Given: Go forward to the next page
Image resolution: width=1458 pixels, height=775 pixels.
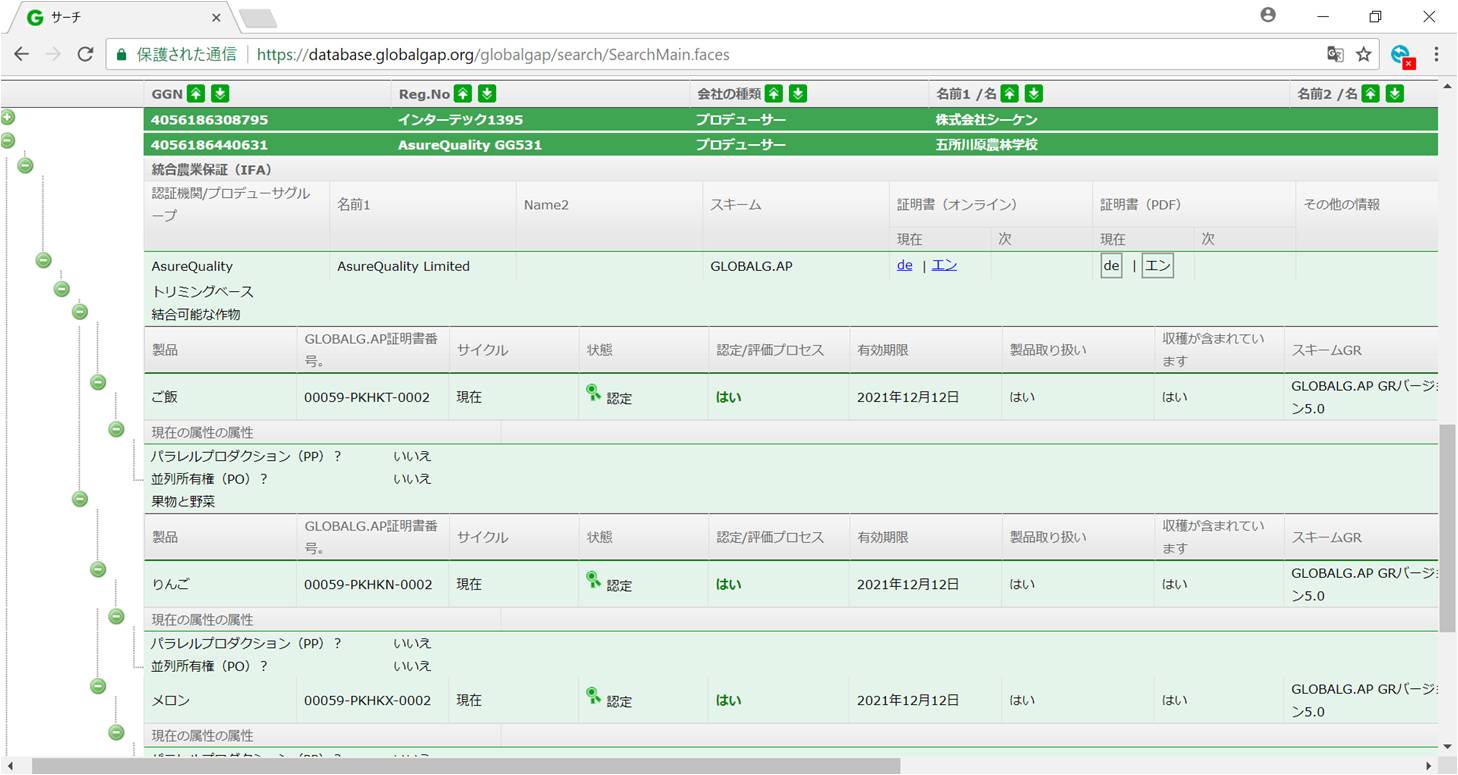Looking at the screenshot, I should pyautogui.click(x=53, y=54).
